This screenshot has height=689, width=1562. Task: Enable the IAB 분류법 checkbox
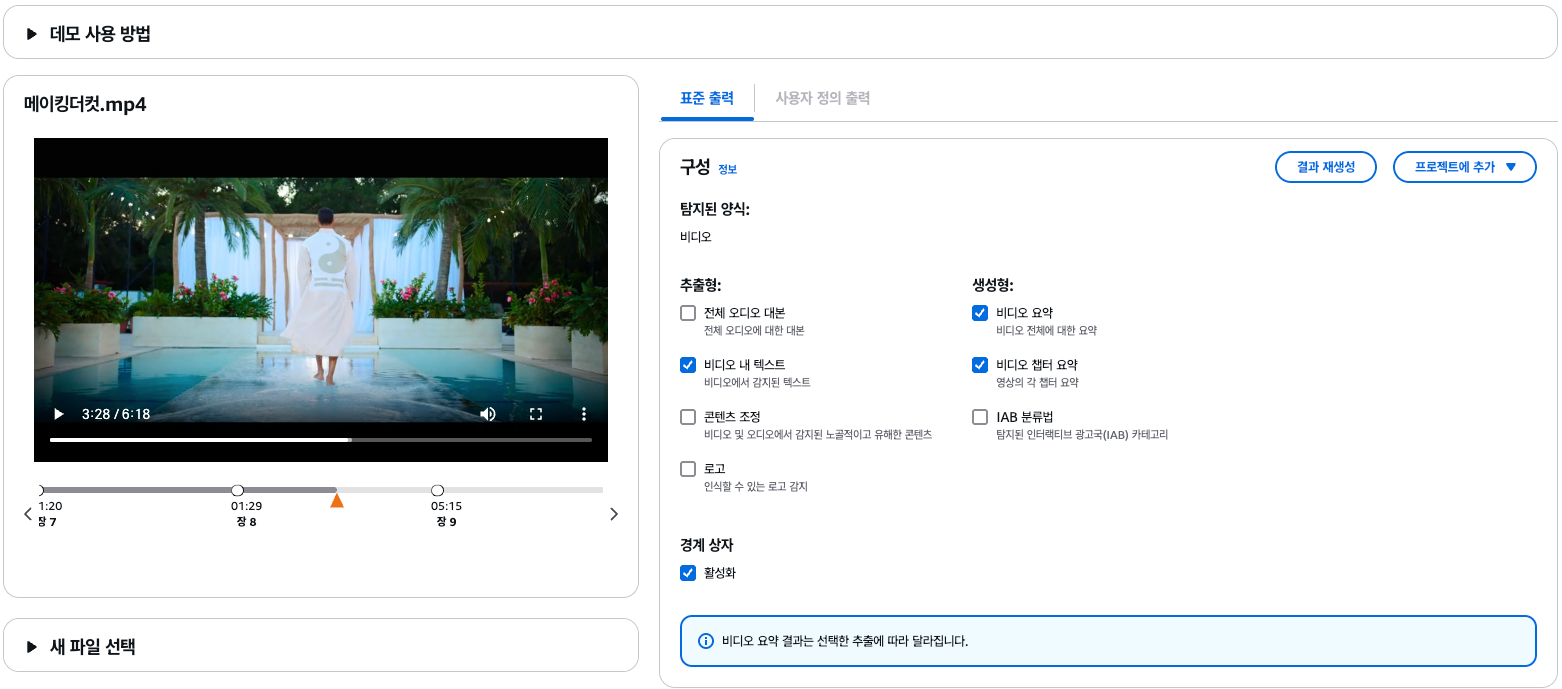click(x=980, y=417)
